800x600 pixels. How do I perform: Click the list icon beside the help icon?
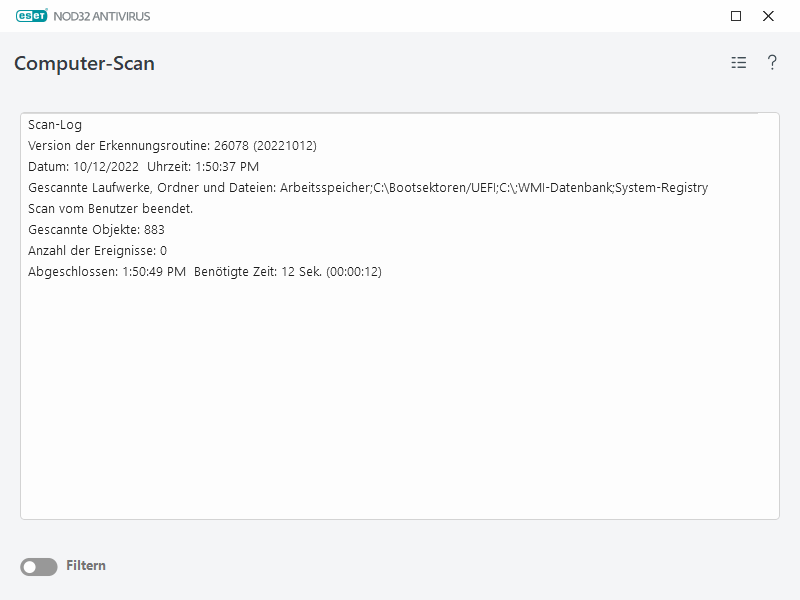[x=738, y=62]
